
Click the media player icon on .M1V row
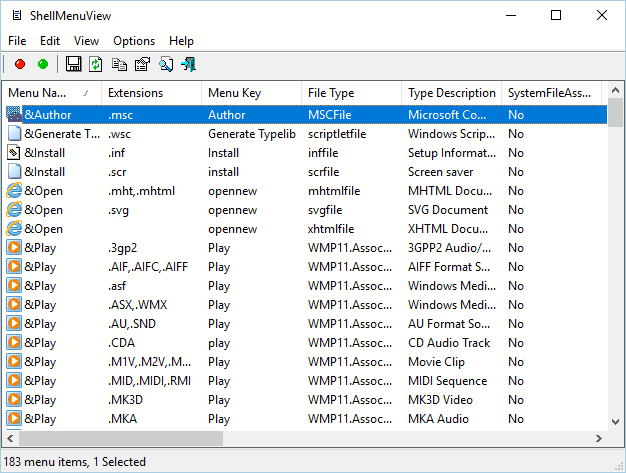click(x=14, y=361)
